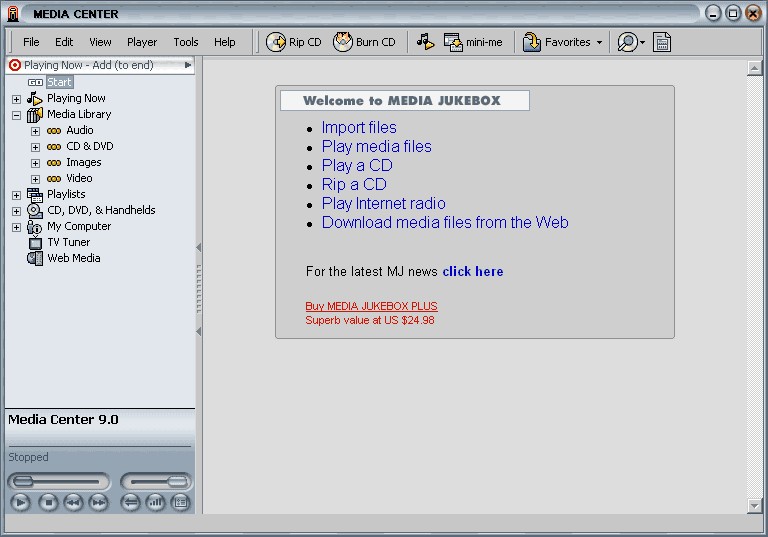Select Web Media in the tree
Image resolution: width=768 pixels, height=537 pixels.
73,258
